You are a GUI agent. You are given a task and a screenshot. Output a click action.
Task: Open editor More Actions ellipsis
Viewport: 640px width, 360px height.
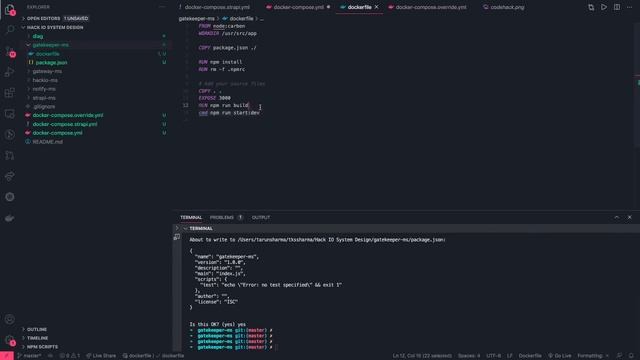coord(629,7)
